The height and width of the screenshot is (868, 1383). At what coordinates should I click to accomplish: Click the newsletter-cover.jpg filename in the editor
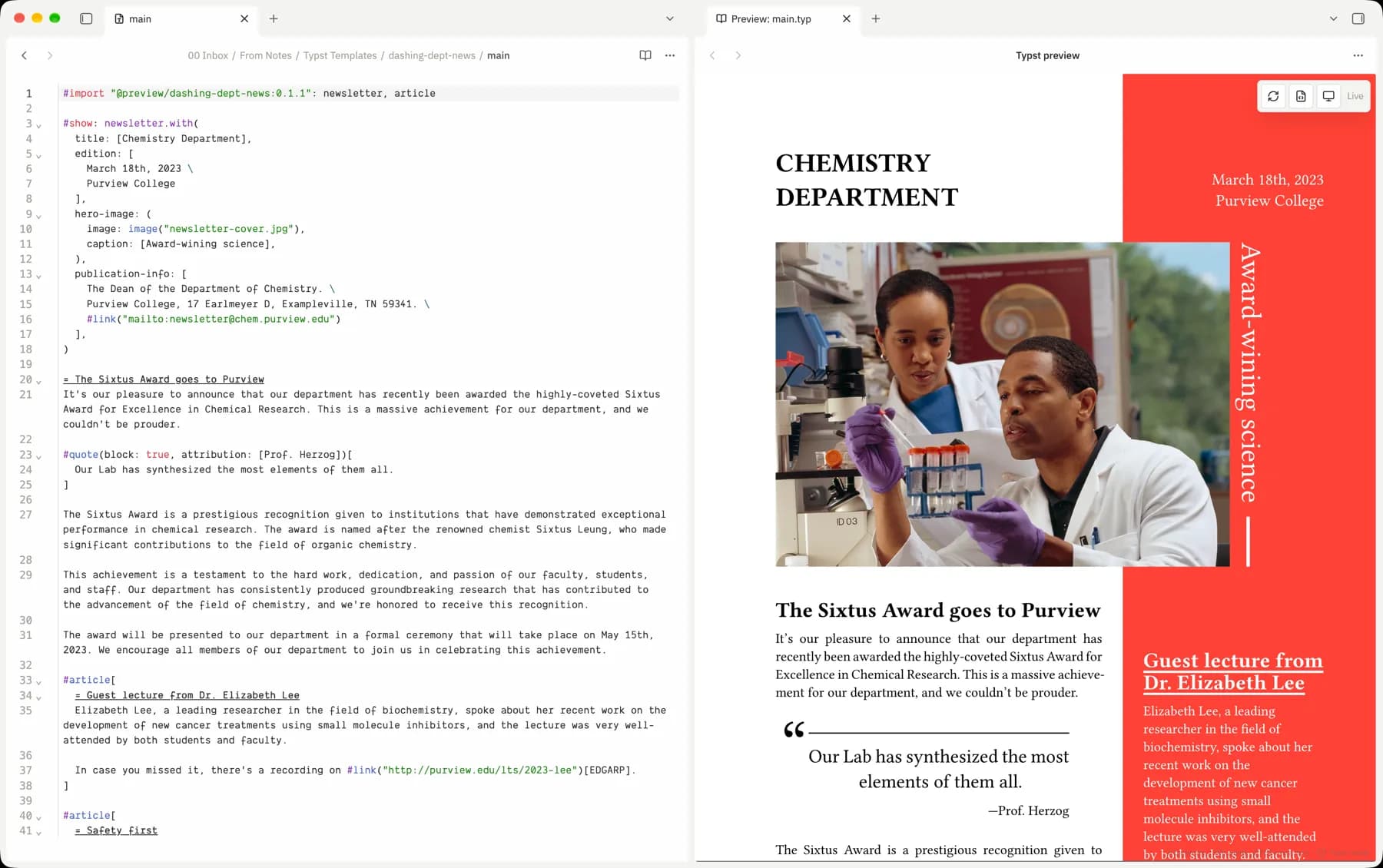point(229,229)
